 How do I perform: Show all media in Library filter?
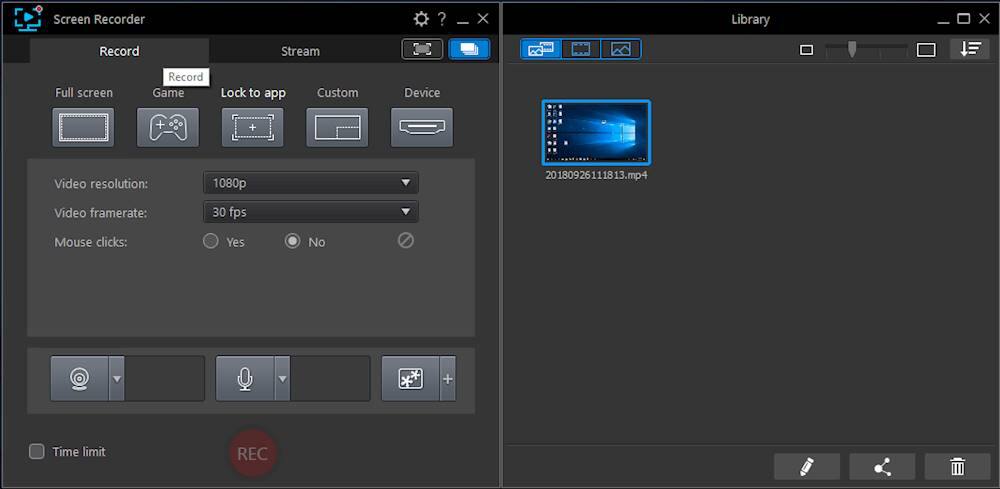541,49
